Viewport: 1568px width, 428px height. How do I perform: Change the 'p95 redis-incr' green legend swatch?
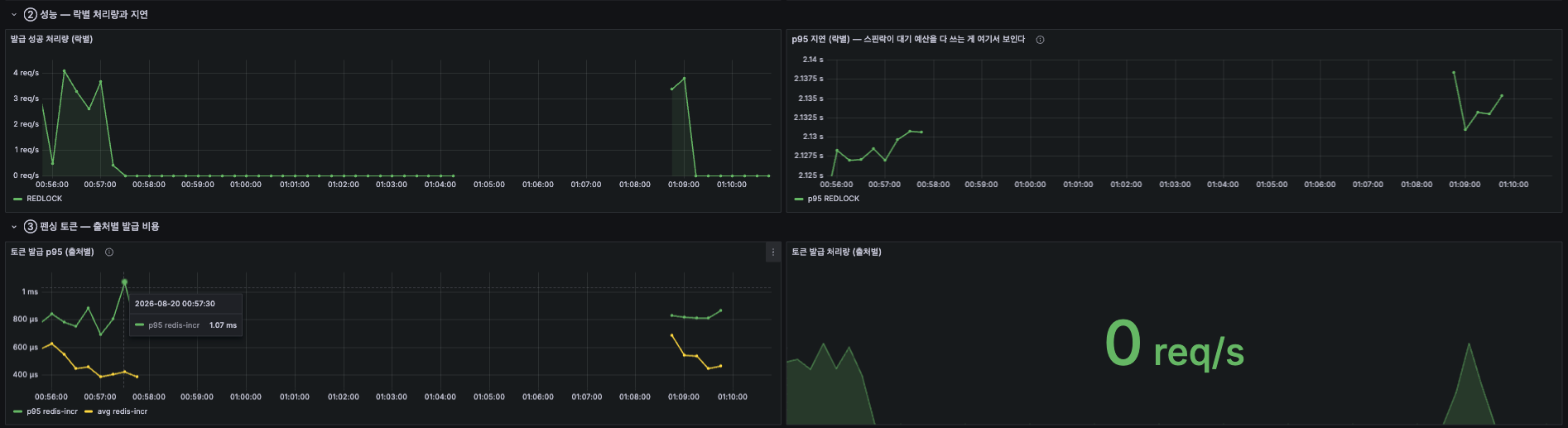click(x=17, y=411)
